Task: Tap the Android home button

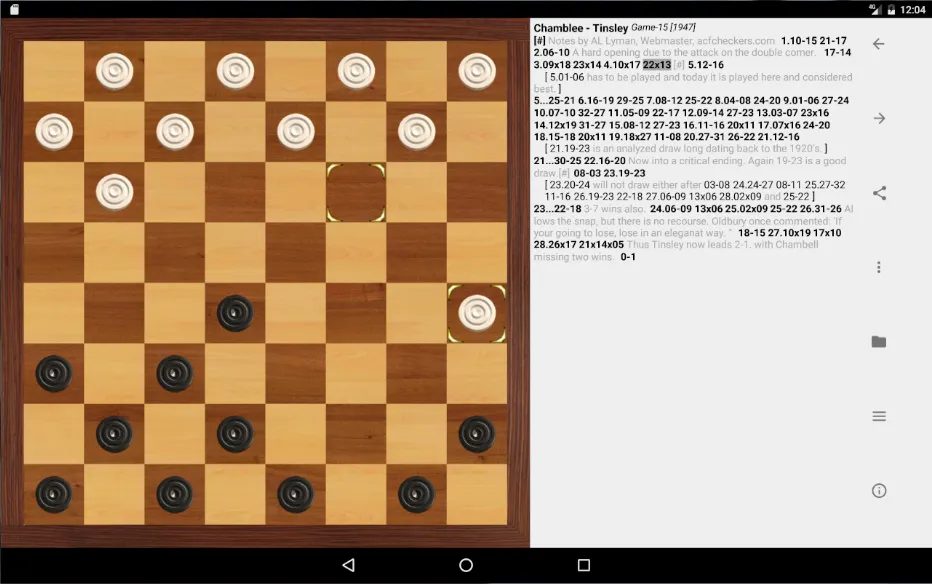Action: point(466,565)
